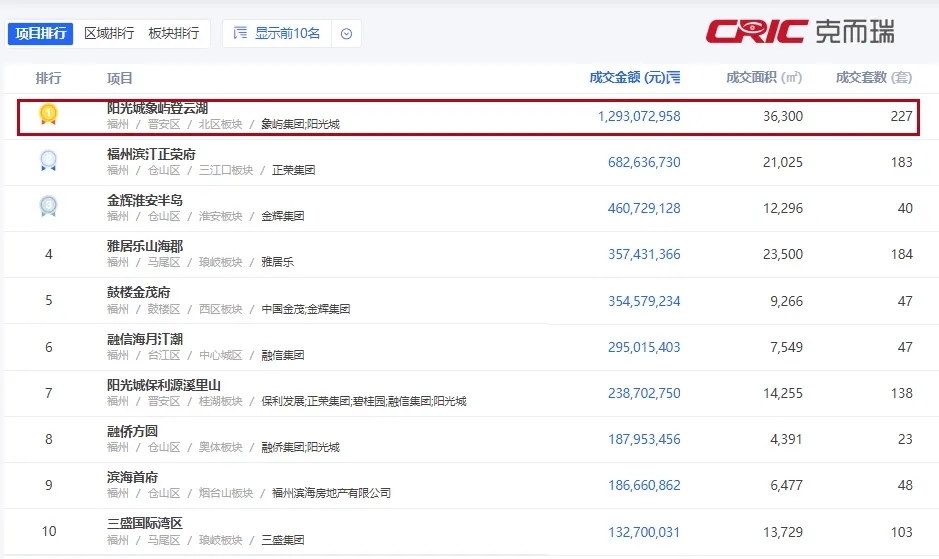Click the silver rank 2 medal icon

coord(48,161)
